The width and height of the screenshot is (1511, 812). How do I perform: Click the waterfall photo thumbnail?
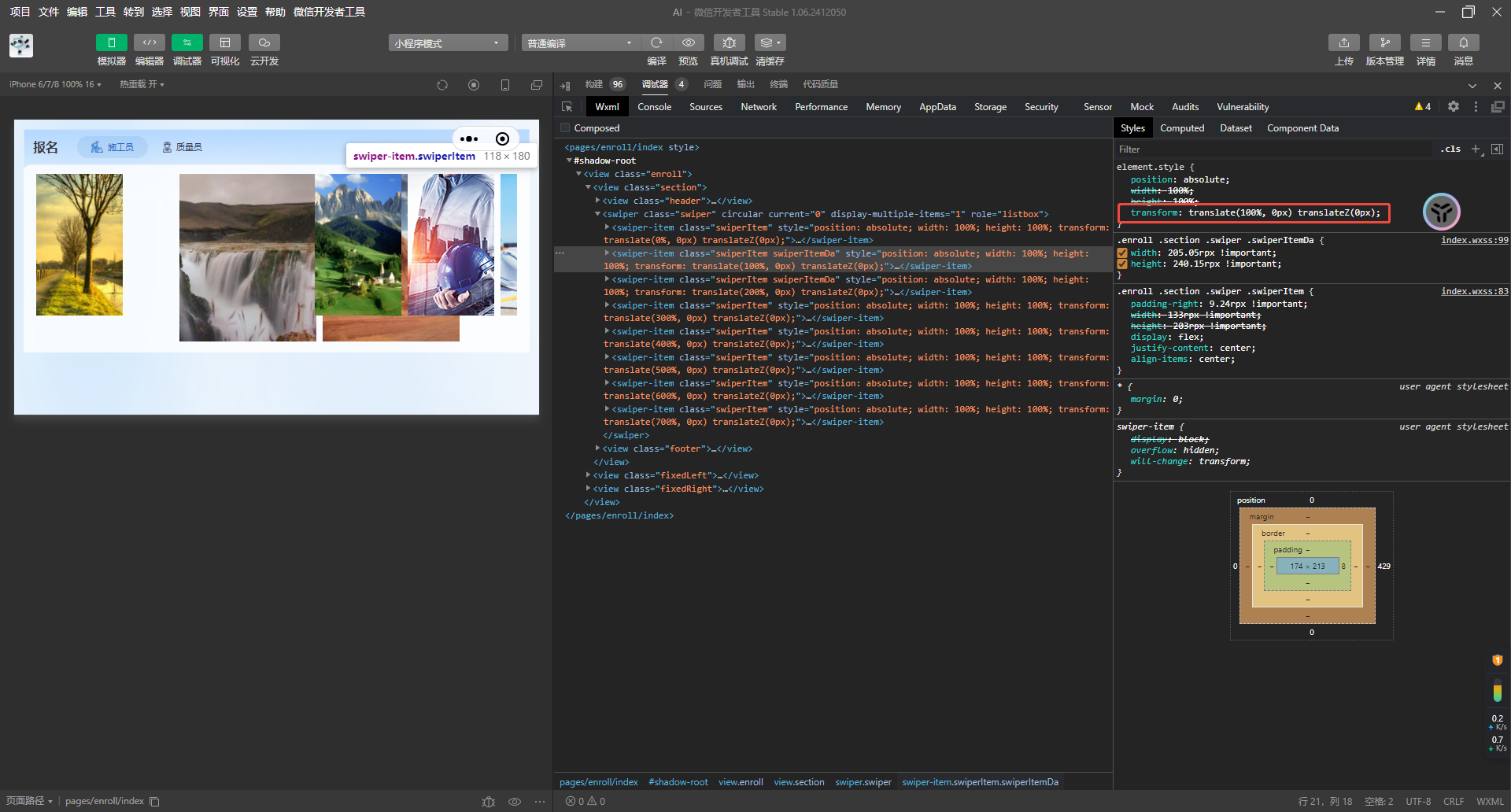(247, 257)
